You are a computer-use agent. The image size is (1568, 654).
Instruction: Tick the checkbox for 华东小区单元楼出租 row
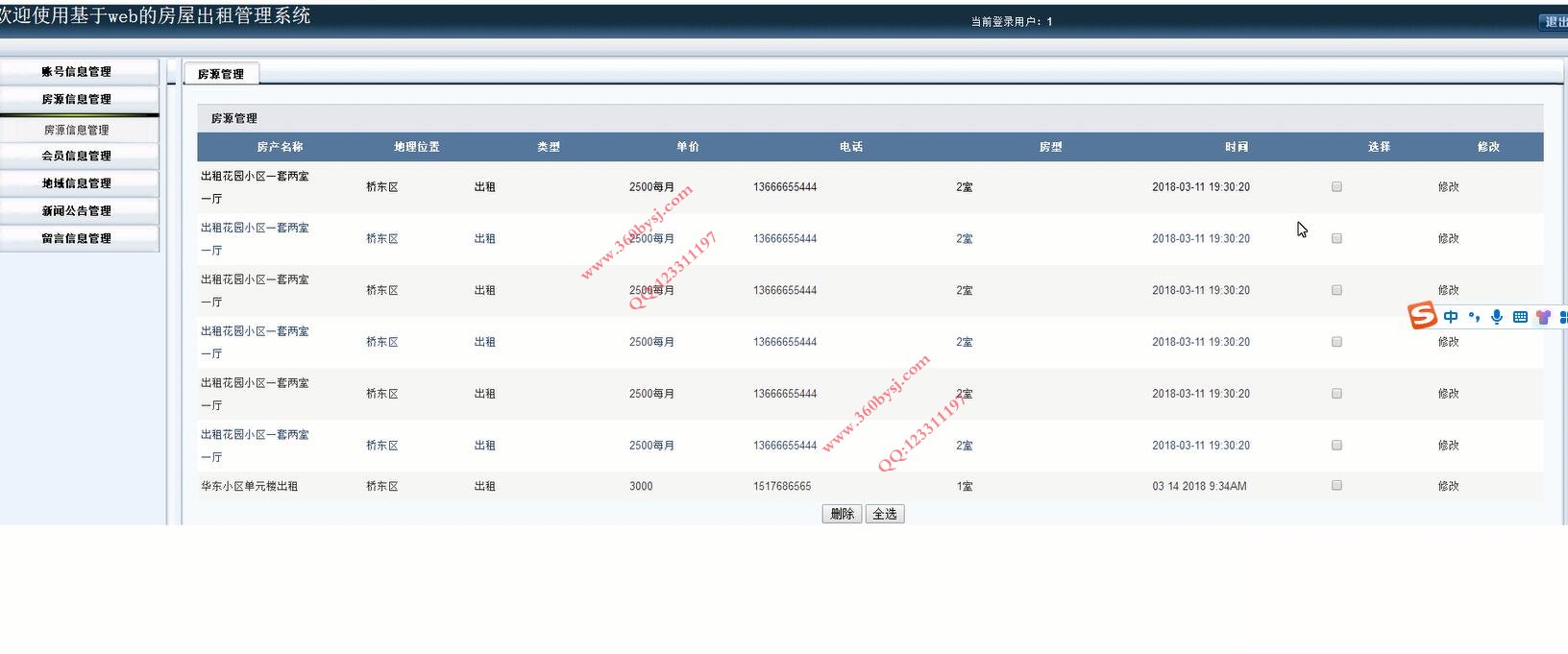1336,486
